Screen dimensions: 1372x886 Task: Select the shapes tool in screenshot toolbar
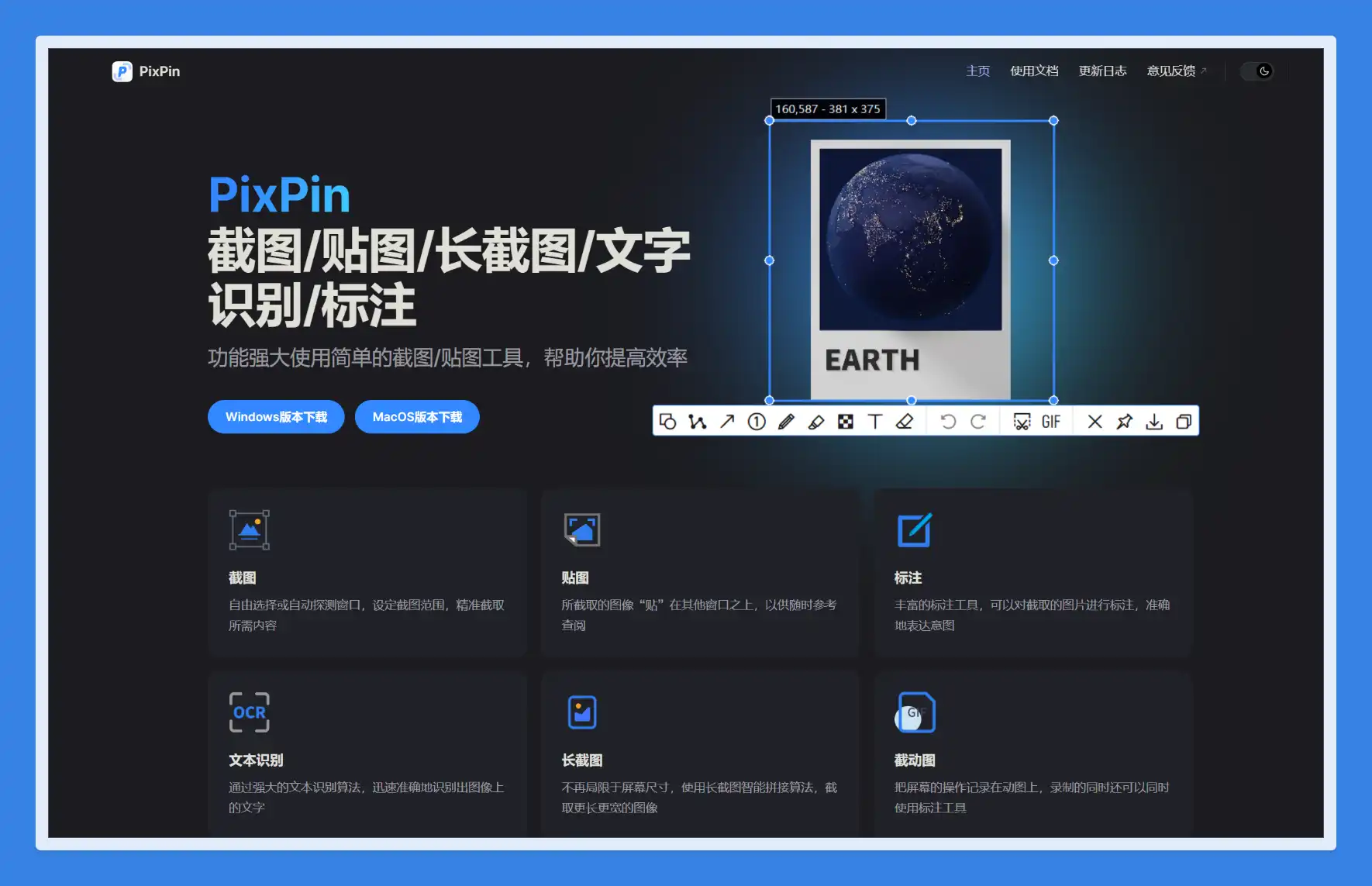click(x=667, y=421)
